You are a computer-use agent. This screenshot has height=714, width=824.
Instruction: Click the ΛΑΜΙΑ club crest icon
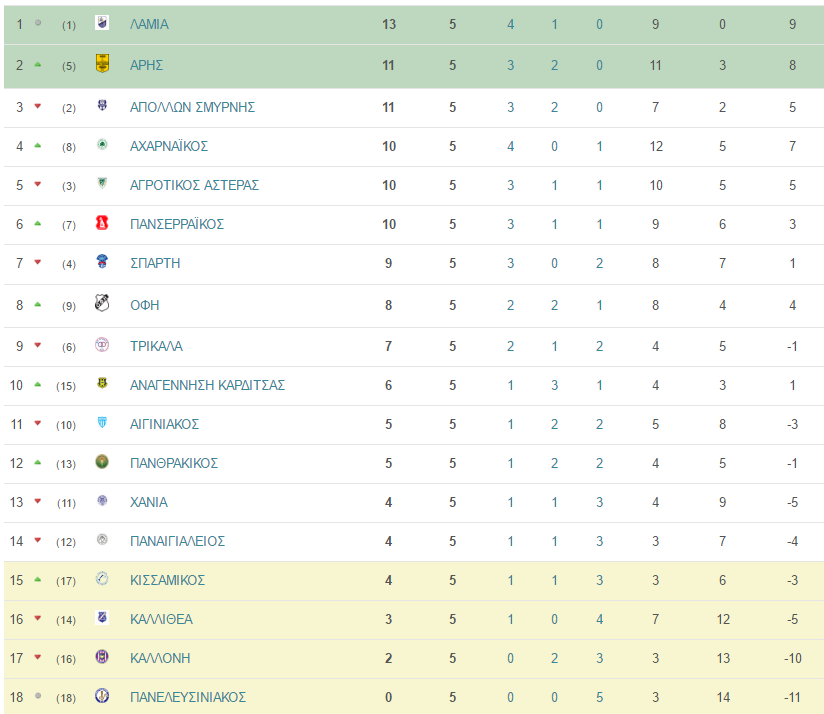click(x=102, y=23)
